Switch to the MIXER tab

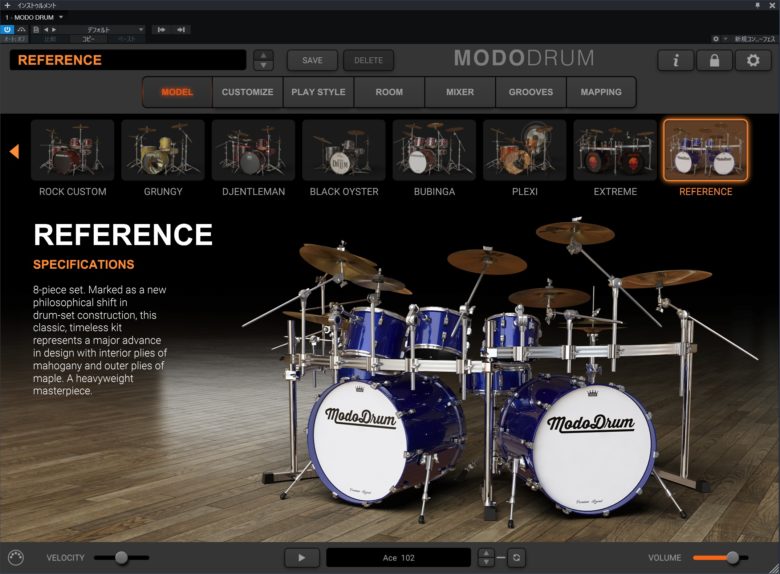[x=460, y=92]
